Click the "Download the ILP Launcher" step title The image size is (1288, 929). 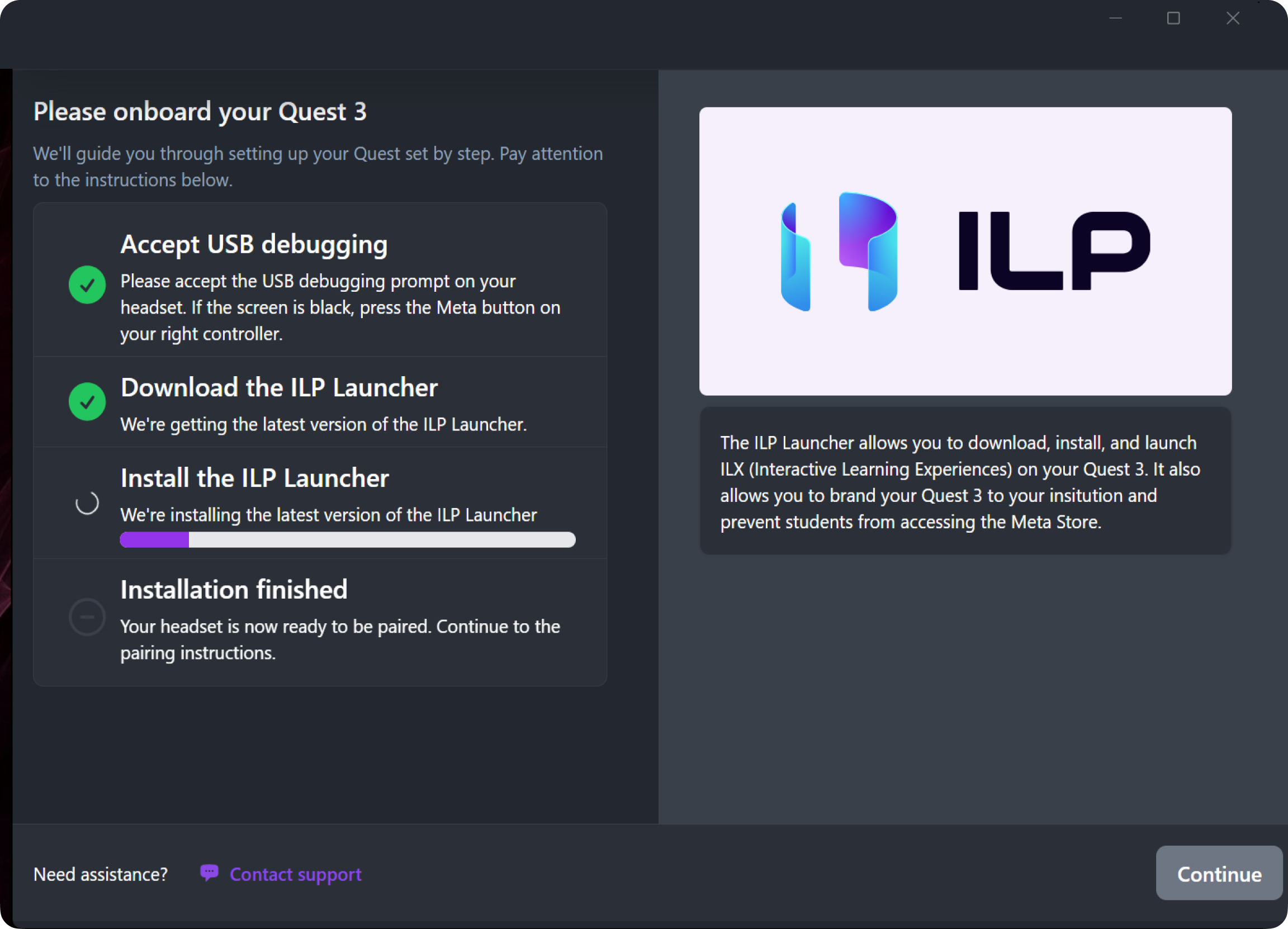coord(279,387)
